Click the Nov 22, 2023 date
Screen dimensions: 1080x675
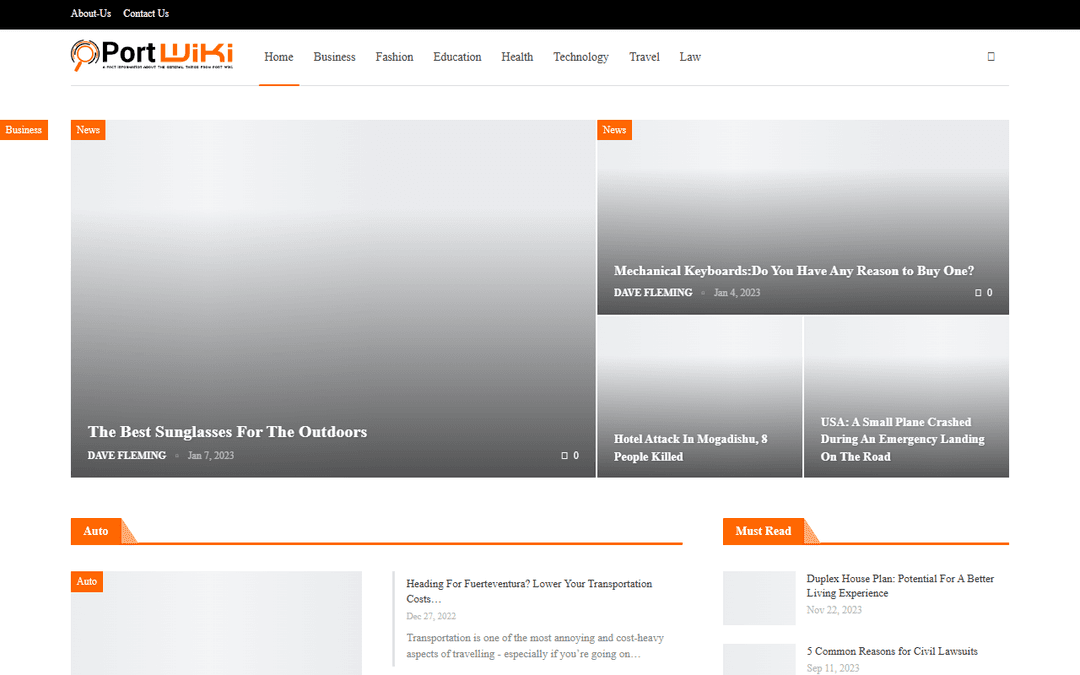coord(834,610)
